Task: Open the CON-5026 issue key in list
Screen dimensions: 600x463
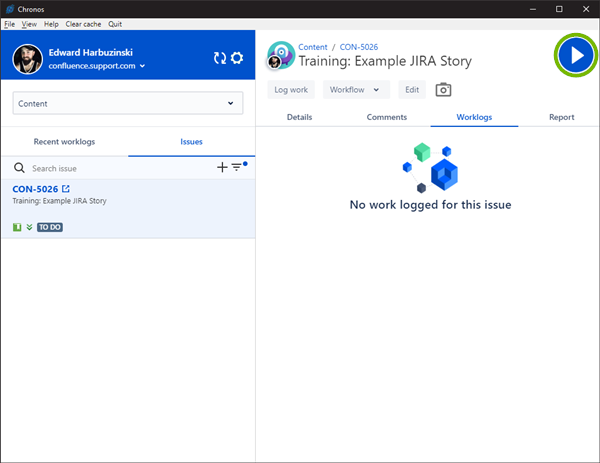Action: (x=35, y=189)
